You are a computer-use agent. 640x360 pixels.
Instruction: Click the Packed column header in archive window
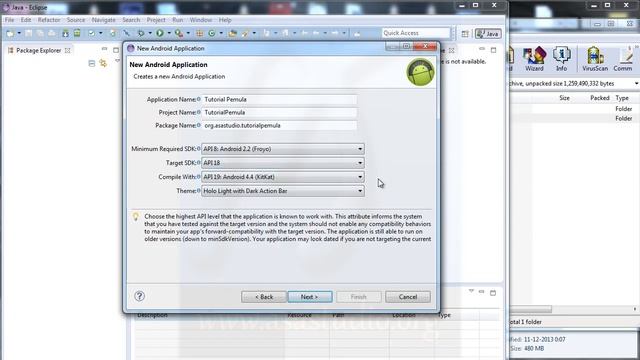coord(600,98)
